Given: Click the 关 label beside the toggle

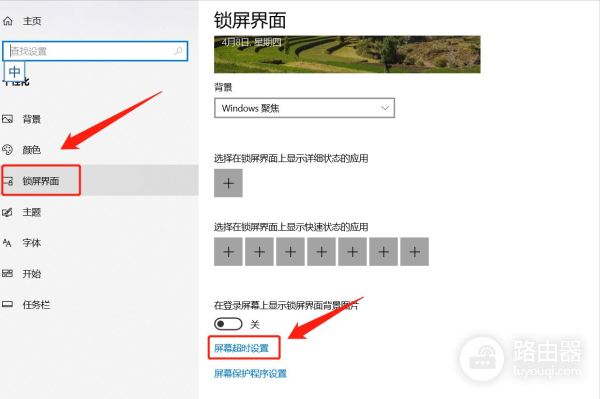Looking at the screenshot, I should (255, 324).
